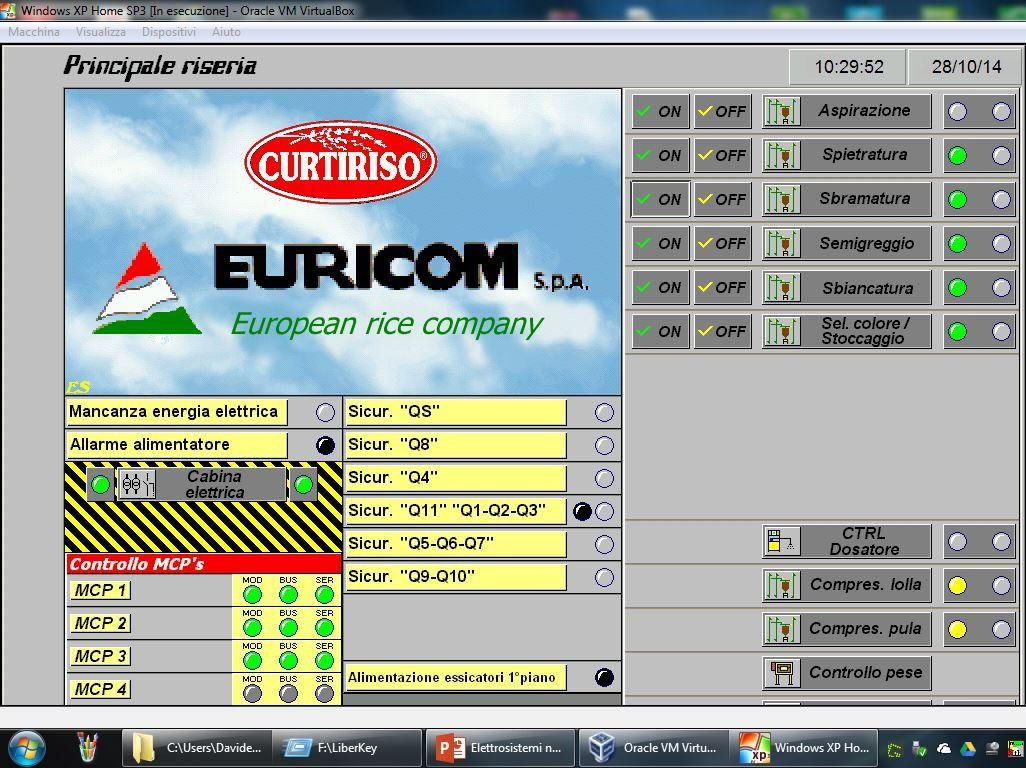Turn OFF Aspirazione
This screenshot has width=1026, height=768.
(x=722, y=111)
